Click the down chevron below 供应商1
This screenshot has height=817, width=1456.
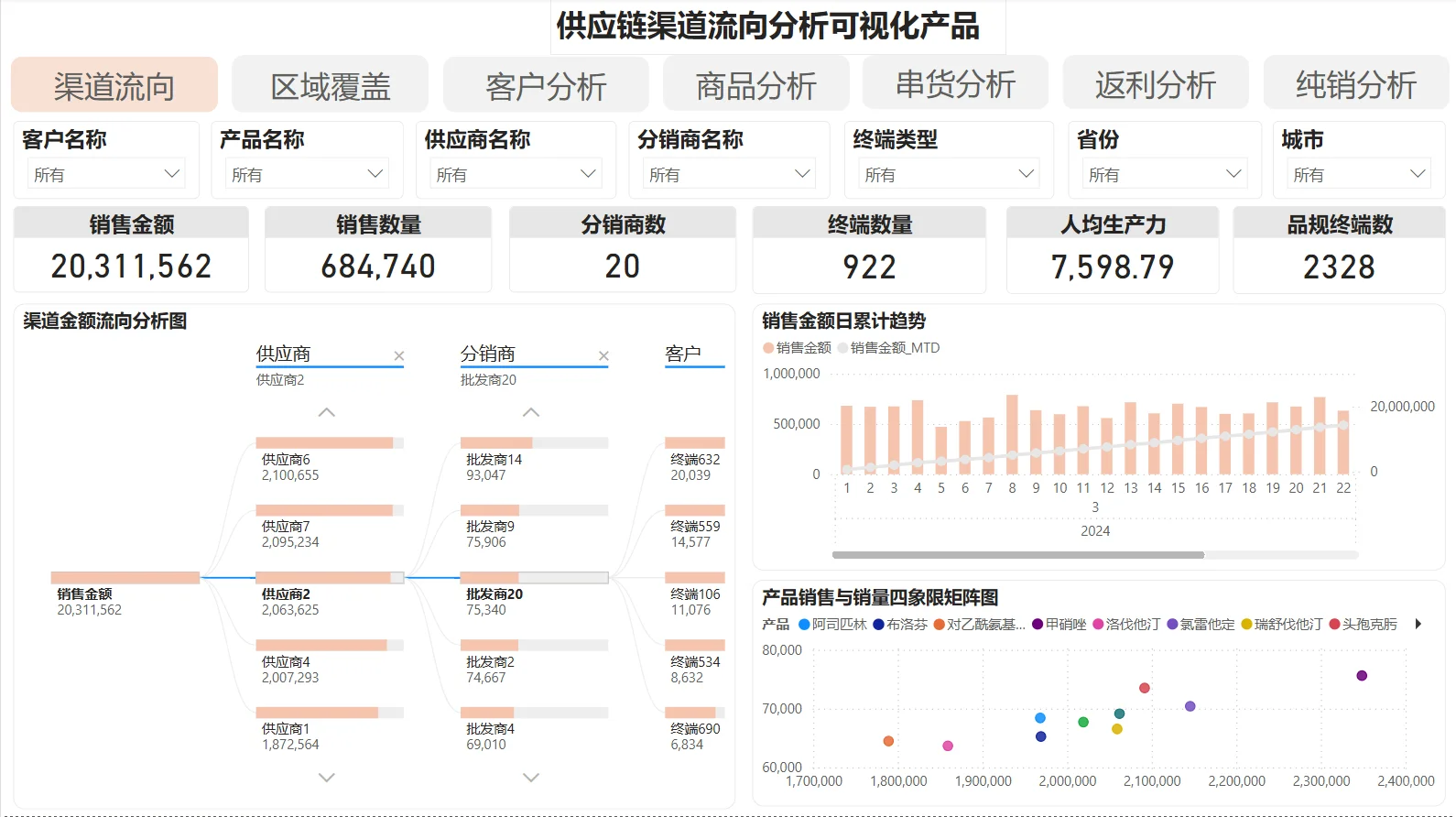[x=327, y=777]
